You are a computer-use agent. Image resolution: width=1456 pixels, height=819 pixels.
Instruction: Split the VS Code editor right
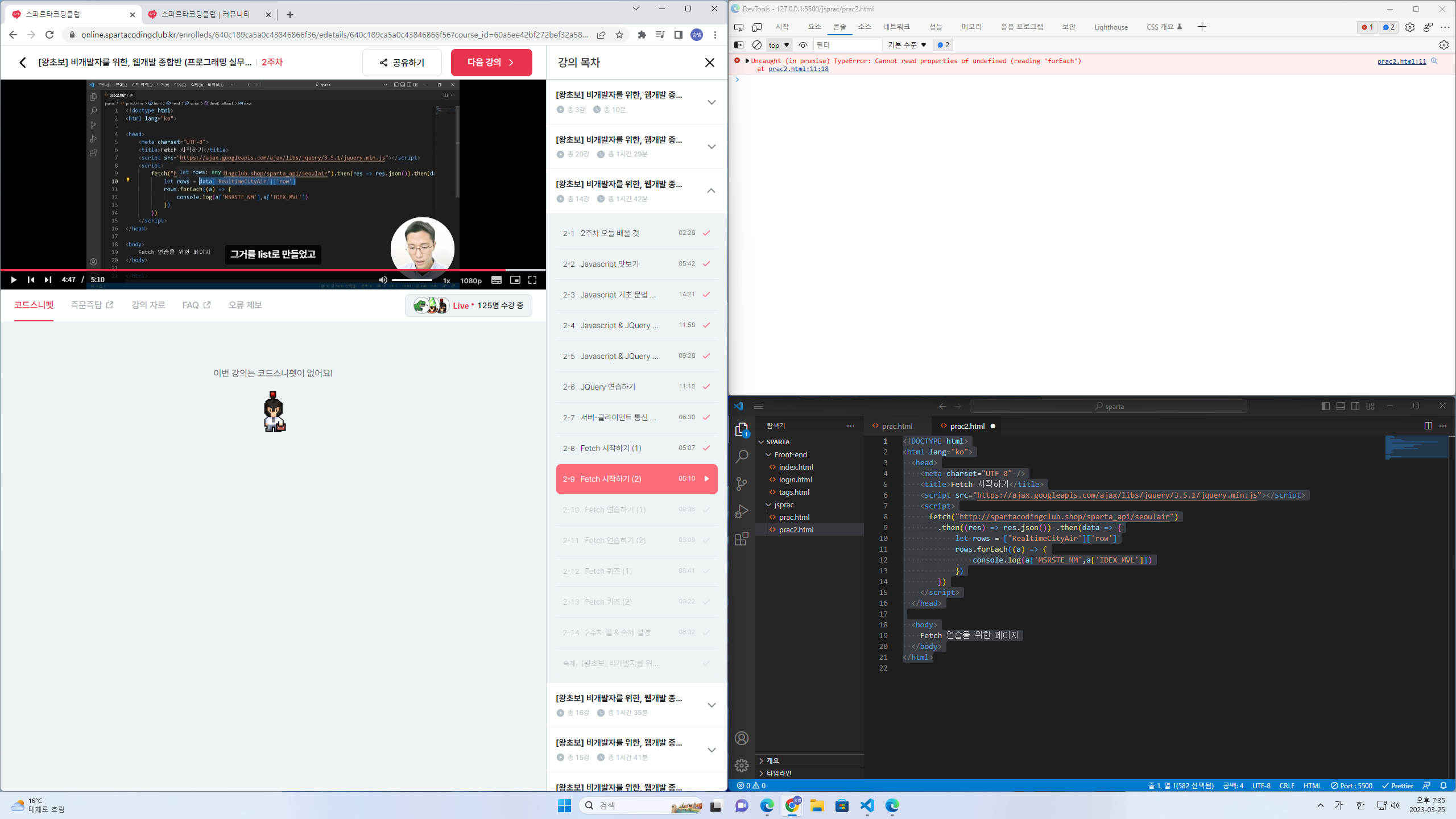pos(1428,426)
